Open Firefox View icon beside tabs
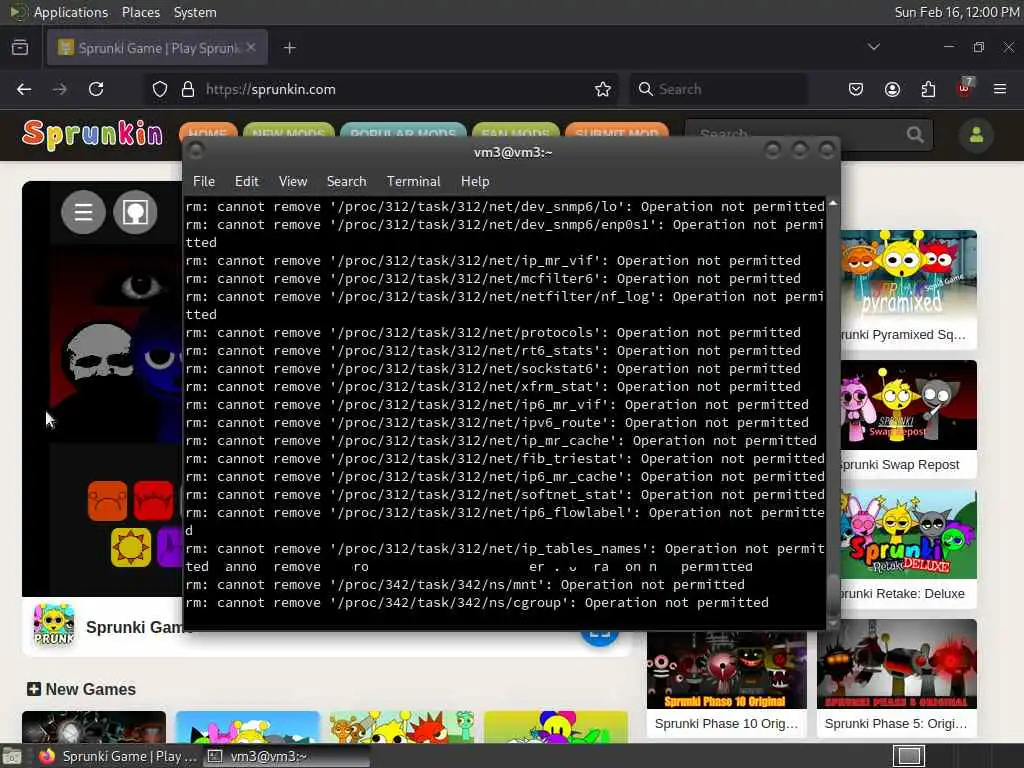1024x768 pixels. click(x=20, y=48)
